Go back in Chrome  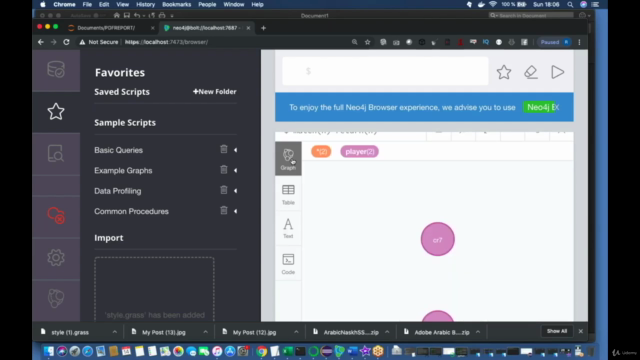pos(41,42)
